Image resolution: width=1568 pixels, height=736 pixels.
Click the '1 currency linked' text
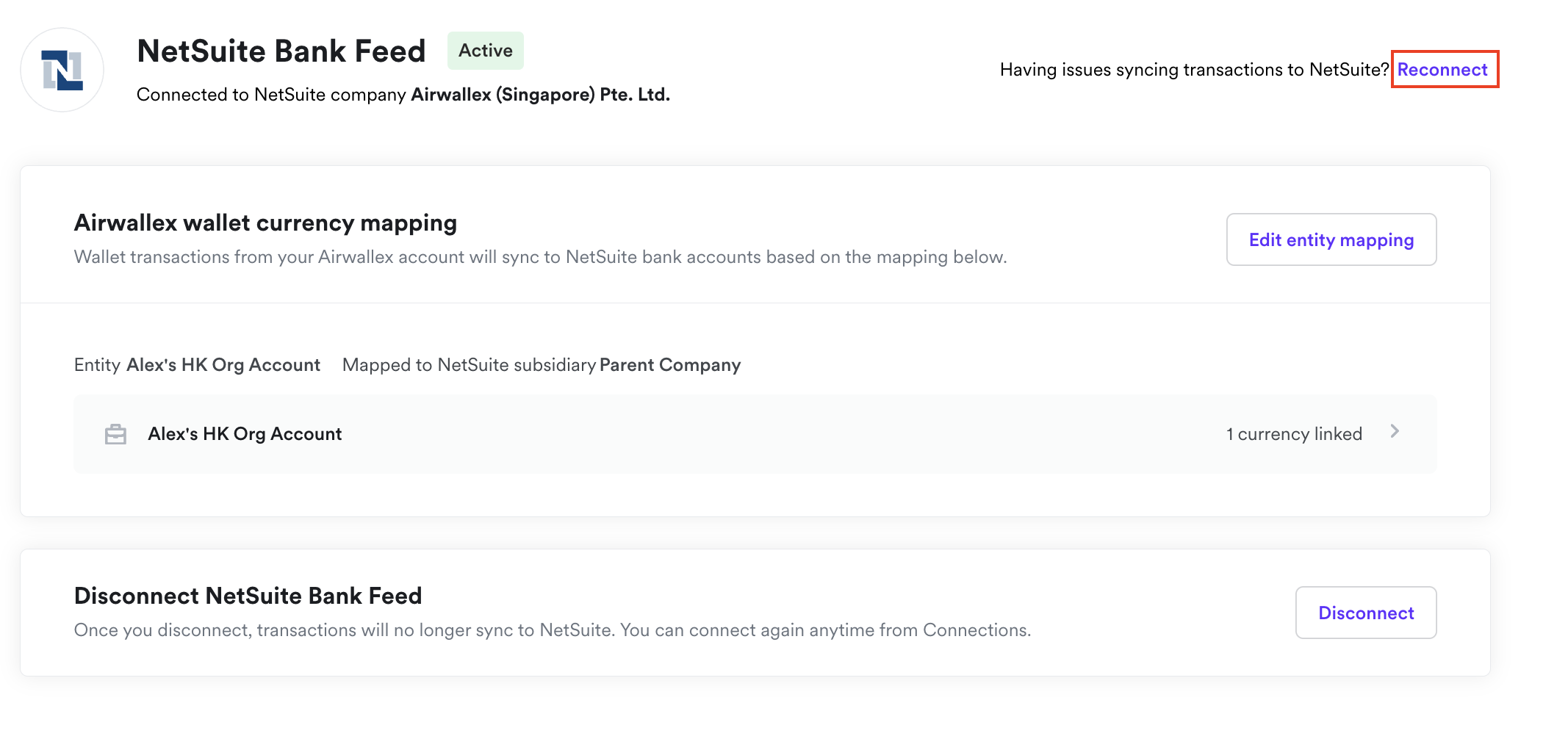(x=1294, y=434)
